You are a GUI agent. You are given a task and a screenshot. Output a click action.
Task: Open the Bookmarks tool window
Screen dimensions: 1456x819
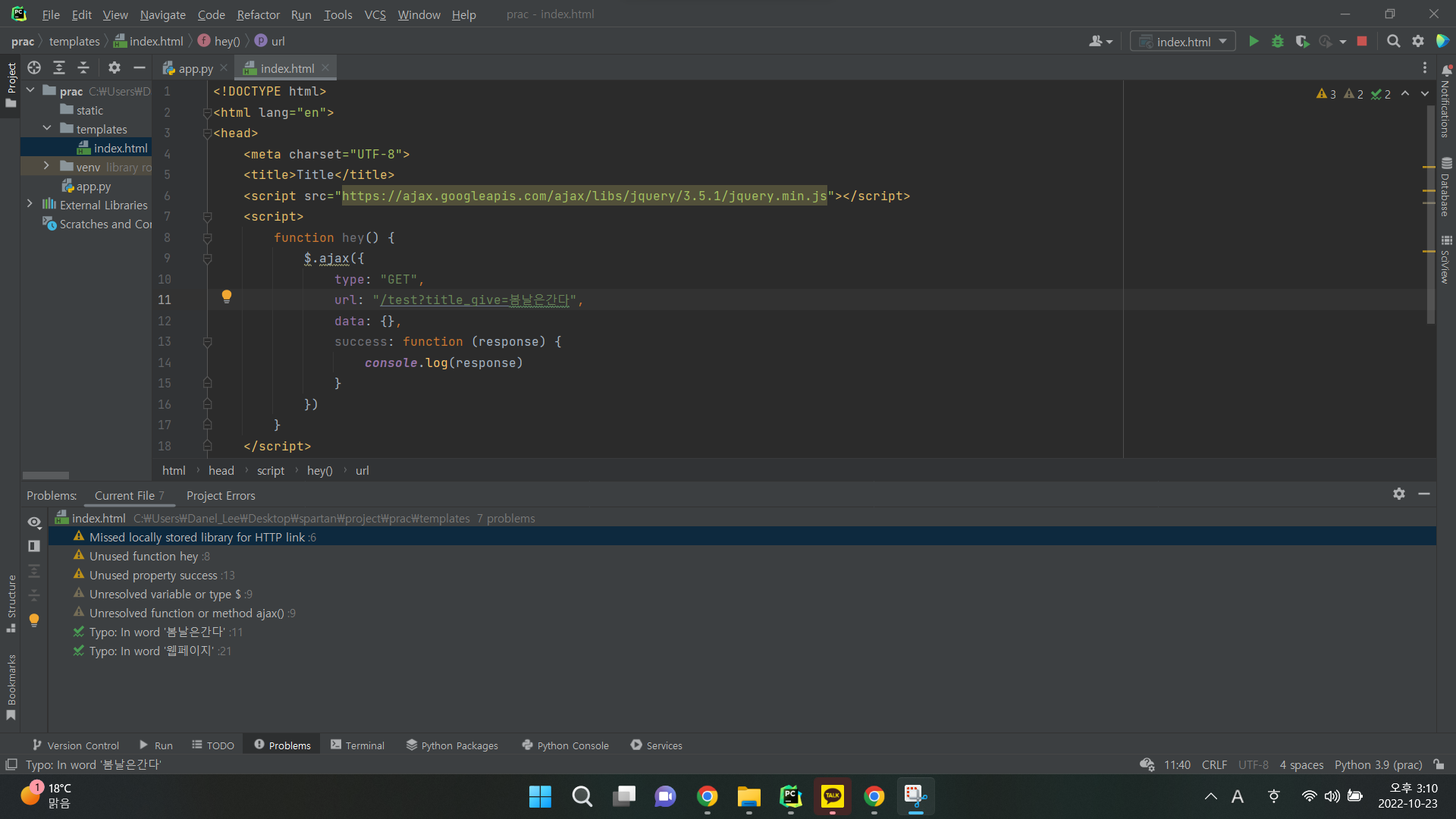(x=11, y=687)
